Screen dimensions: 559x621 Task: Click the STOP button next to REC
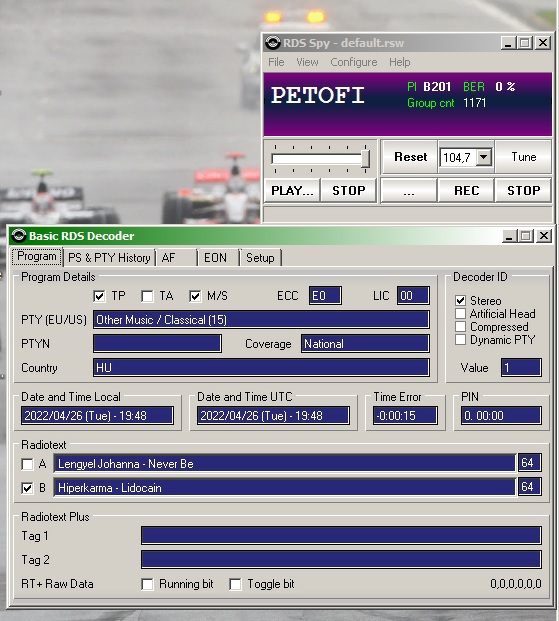point(523,190)
